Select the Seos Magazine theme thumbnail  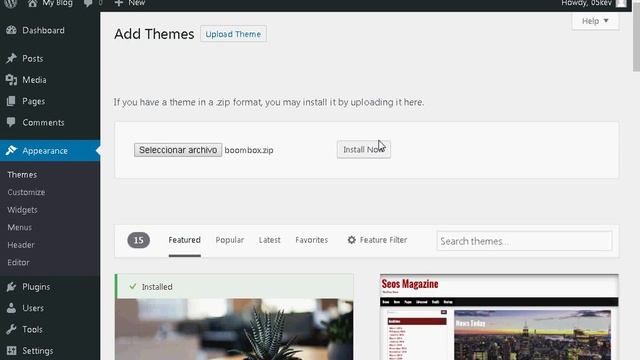click(499, 317)
